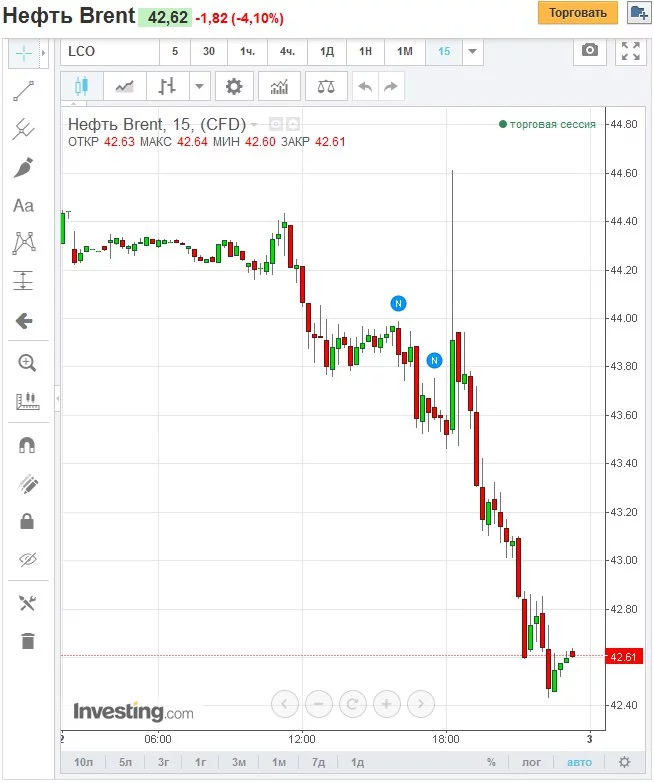Open chart properties gear icon
Screen dimensions: 654x783
point(234,86)
